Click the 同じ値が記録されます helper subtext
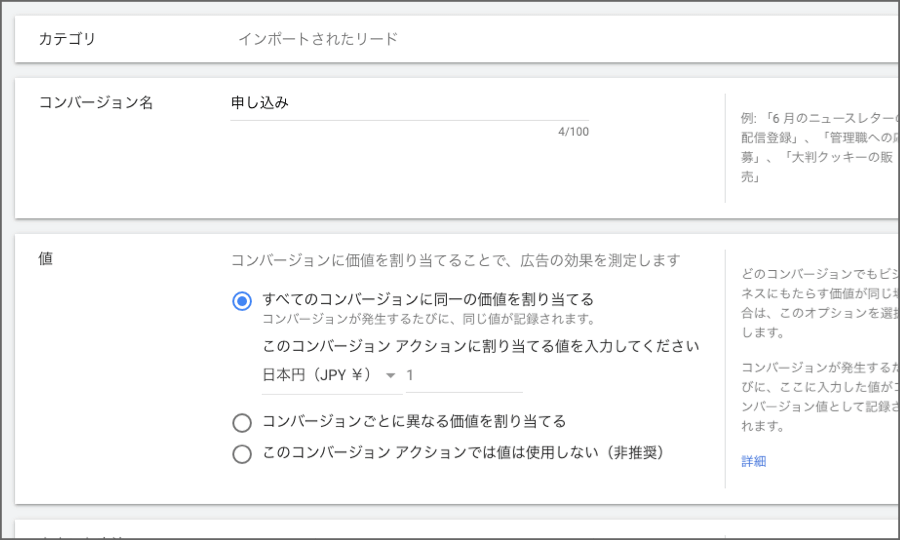The image size is (900, 540). (428, 320)
